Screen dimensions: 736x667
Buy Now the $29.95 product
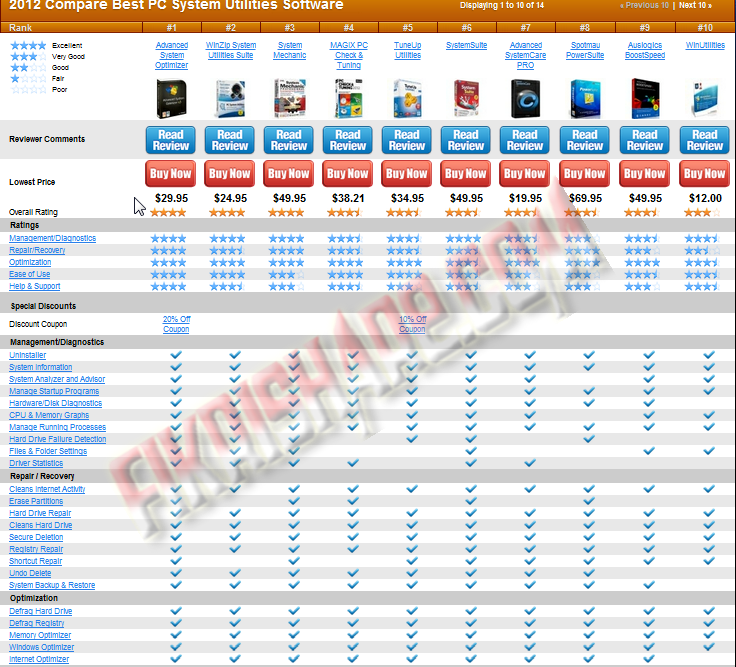tap(171, 174)
